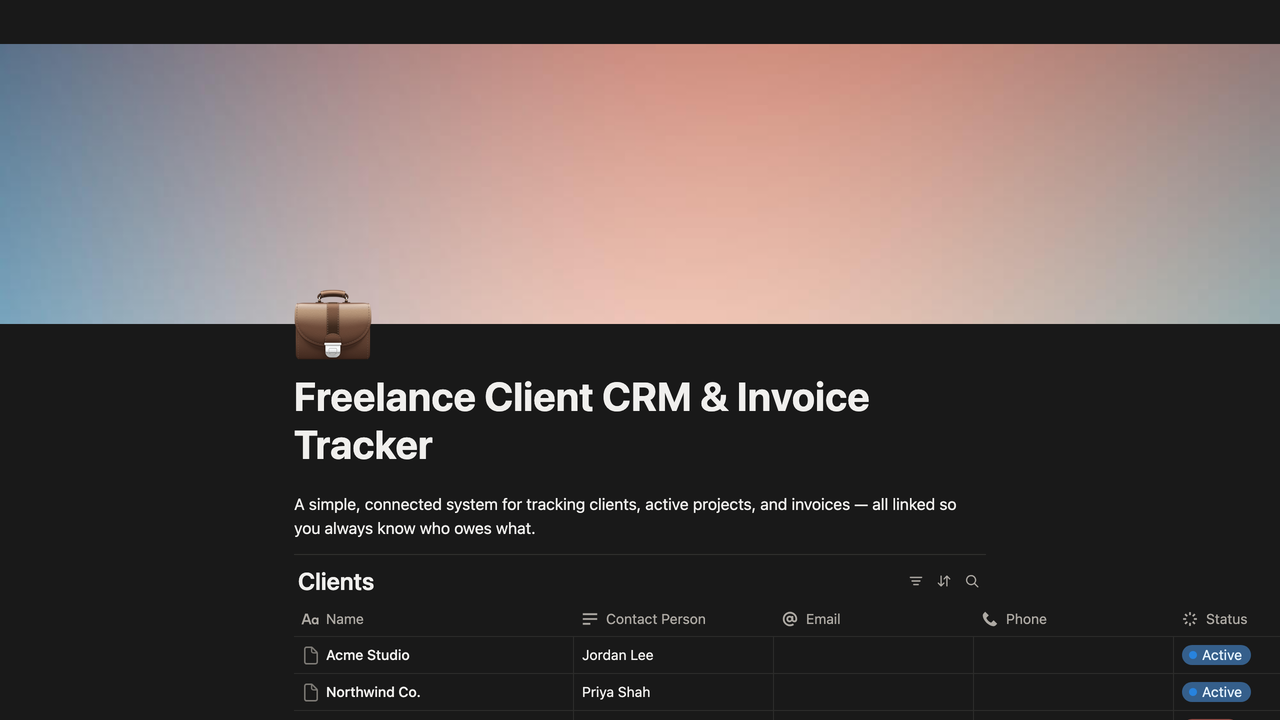The image size is (1280, 720).
Task: Select the Jordan Lee contact cell
Action: [x=673, y=655]
